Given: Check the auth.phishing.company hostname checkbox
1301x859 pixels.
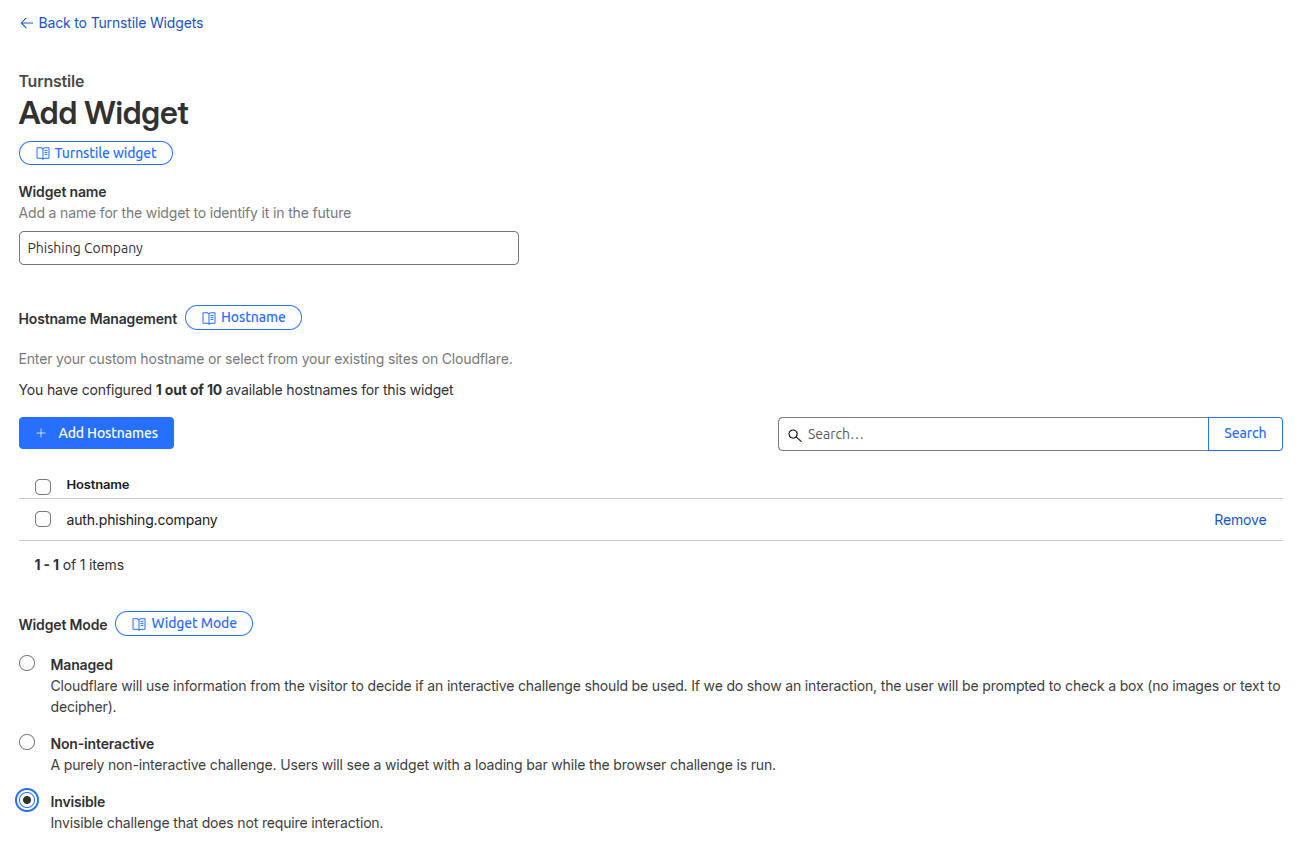Looking at the screenshot, I should (43, 519).
